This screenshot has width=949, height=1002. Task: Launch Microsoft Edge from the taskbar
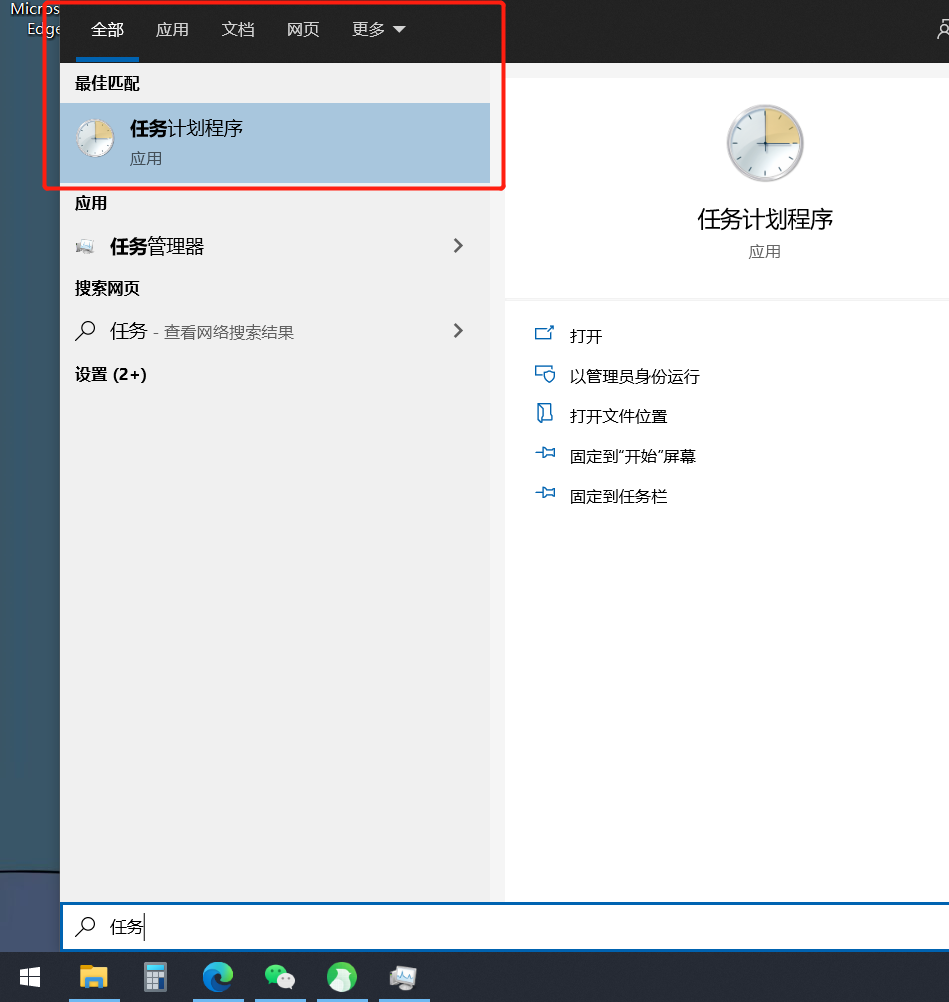[218, 978]
